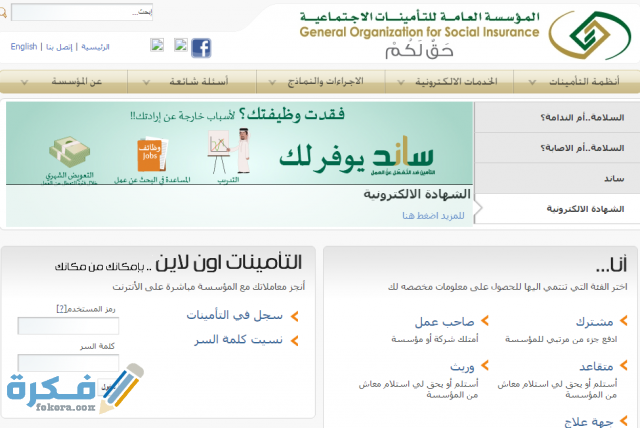Switch site language to English
The image size is (640, 428).
pyautogui.click(x=24, y=47)
